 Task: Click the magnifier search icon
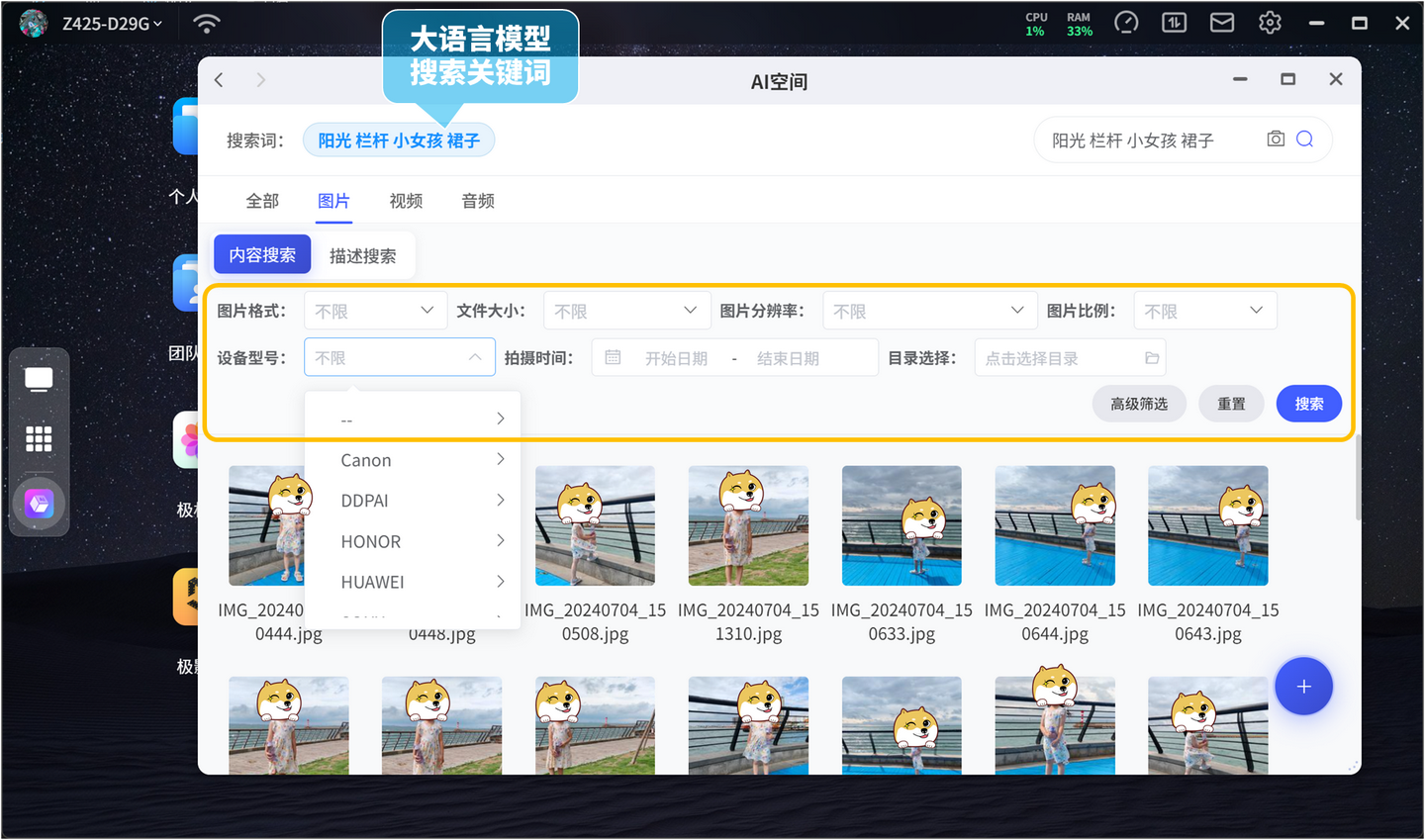click(1305, 140)
